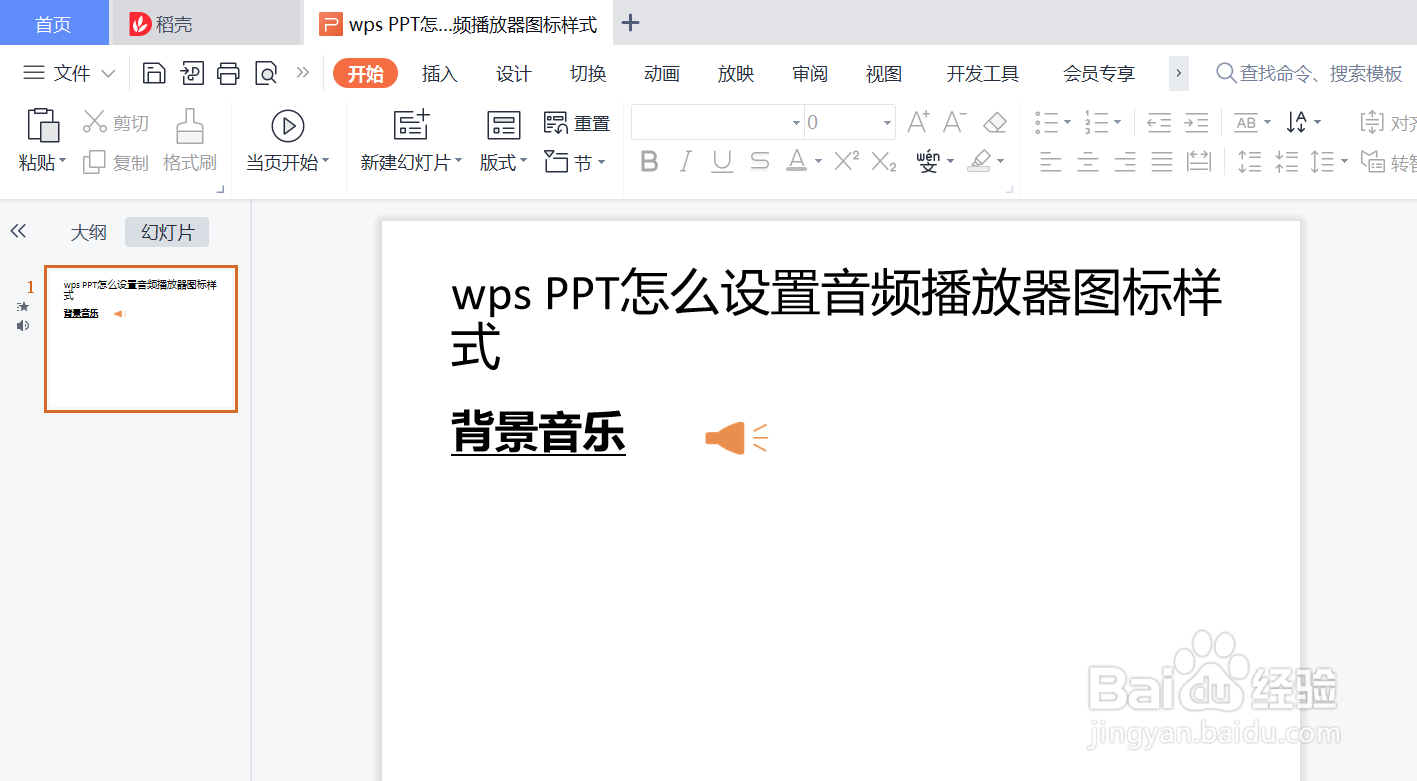Switch to the 插入 tab
The image size is (1417, 781).
[x=439, y=73]
